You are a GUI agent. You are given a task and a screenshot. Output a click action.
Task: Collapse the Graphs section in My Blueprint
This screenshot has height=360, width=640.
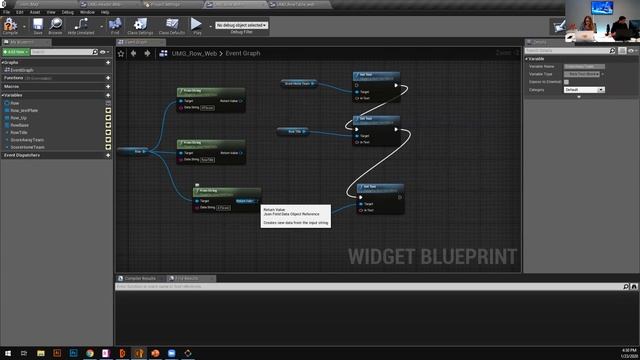tap(3, 63)
